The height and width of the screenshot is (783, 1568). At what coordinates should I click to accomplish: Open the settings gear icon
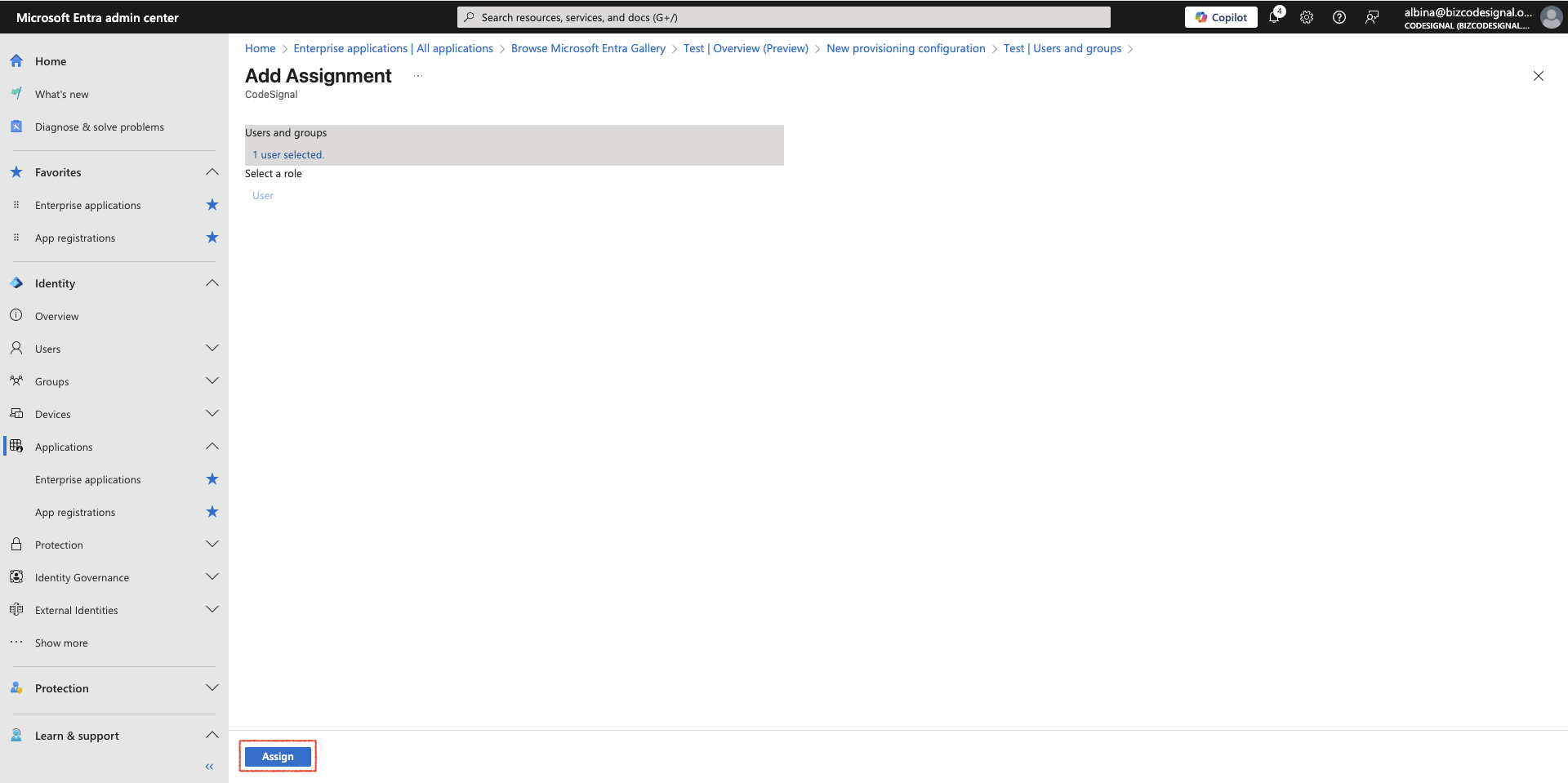(x=1307, y=17)
